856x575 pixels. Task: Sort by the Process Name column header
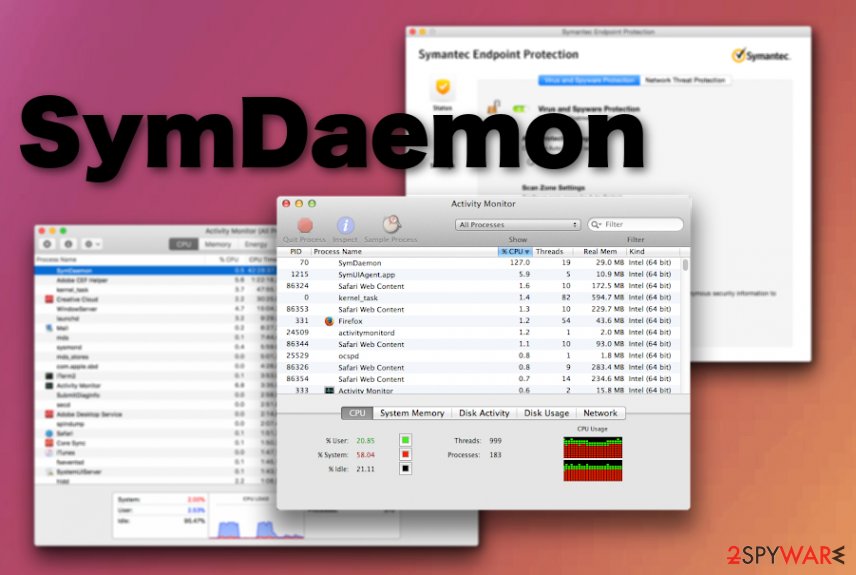[x=404, y=252]
